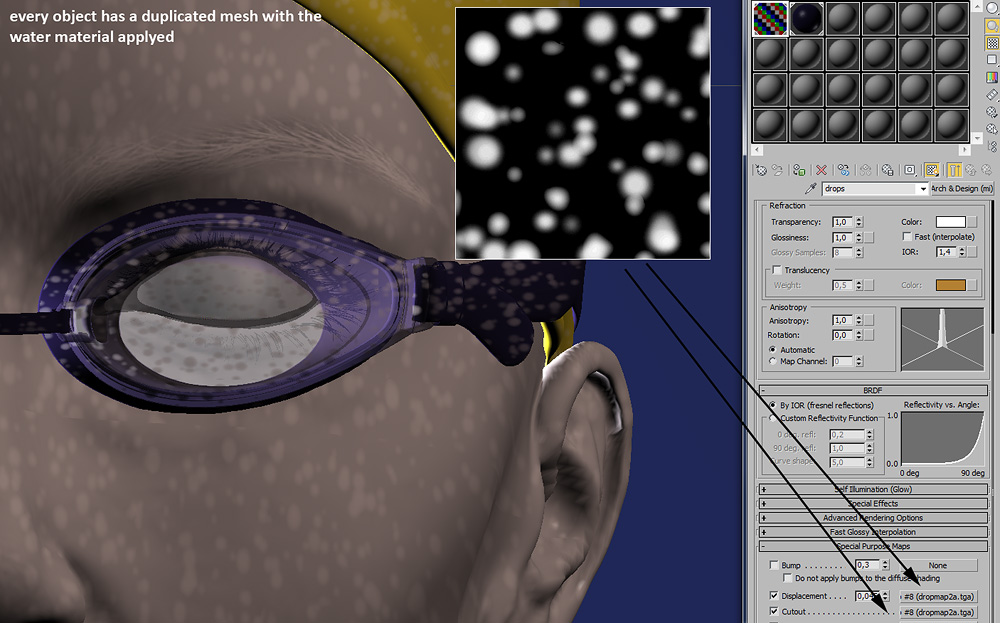The width and height of the screenshot is (1000, 623).
Task: Click the Bump map None button
Action: point(938,566)
